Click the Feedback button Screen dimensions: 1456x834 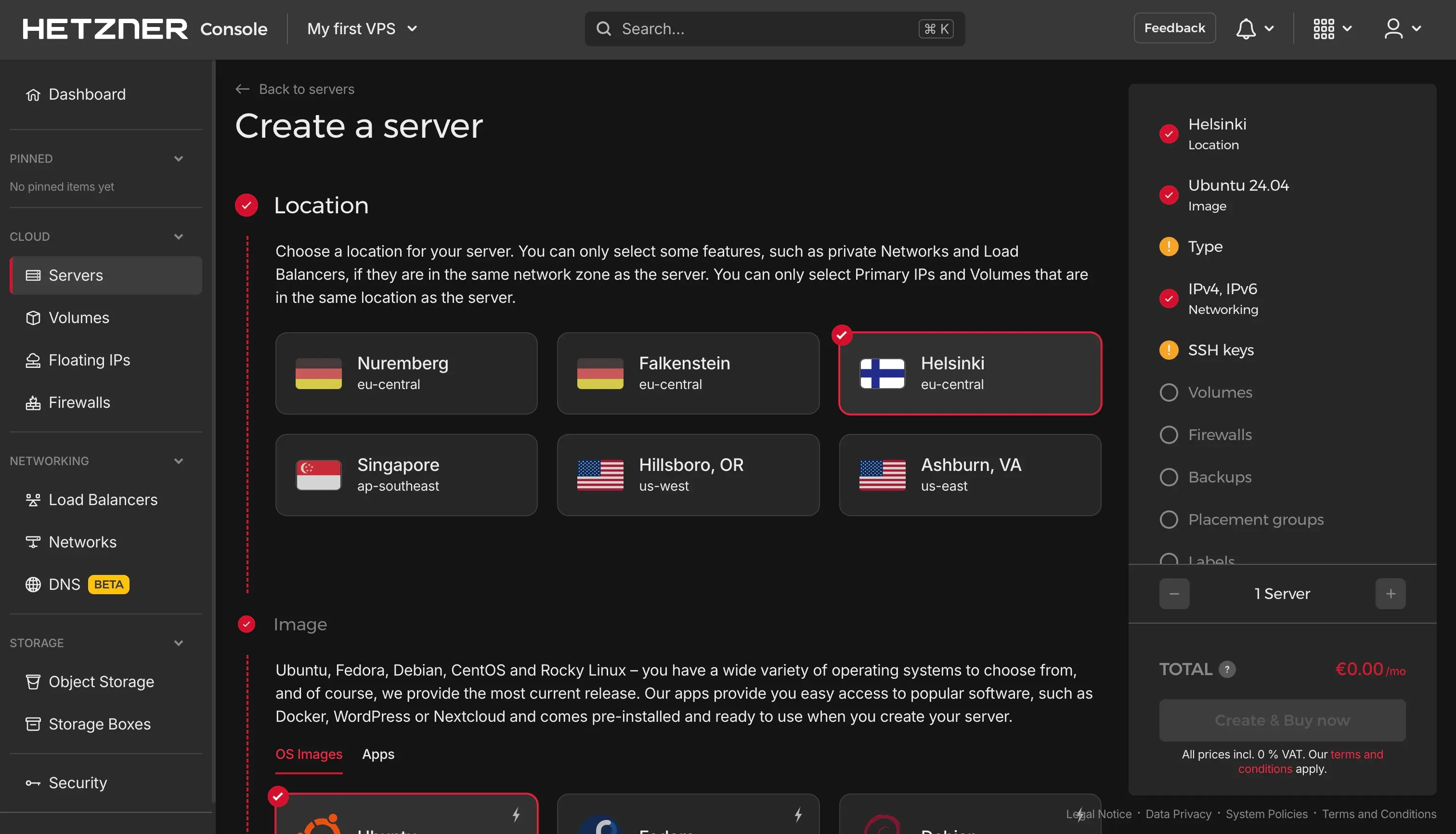(1174, 27)
